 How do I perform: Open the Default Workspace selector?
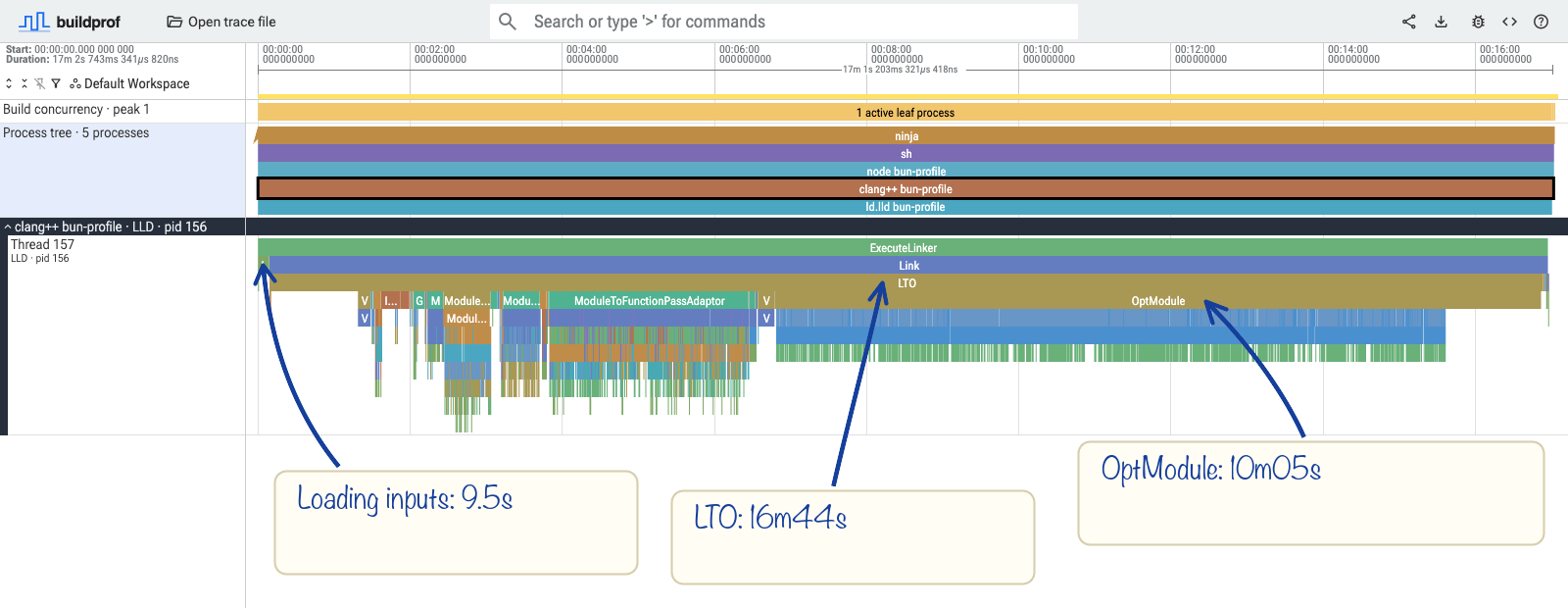(130, 84)
